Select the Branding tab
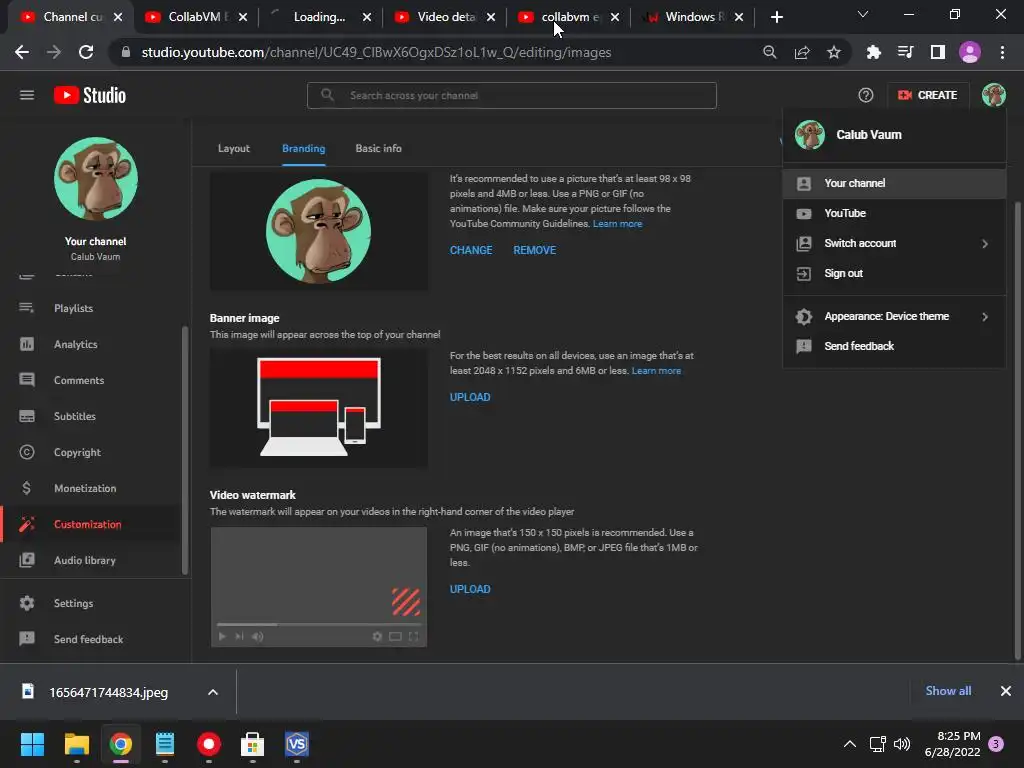This screenshot has height=768, width=1024. 304,149
